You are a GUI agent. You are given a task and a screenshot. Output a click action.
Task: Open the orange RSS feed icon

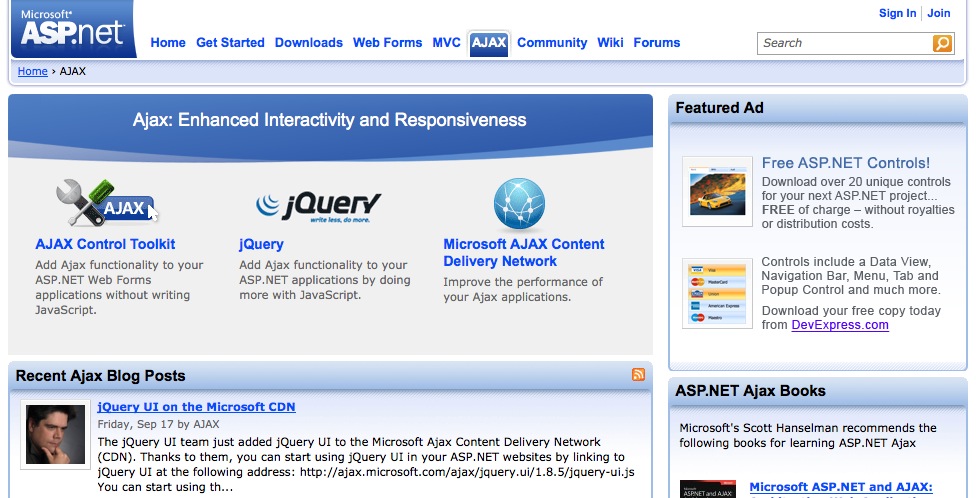(638, 374)
